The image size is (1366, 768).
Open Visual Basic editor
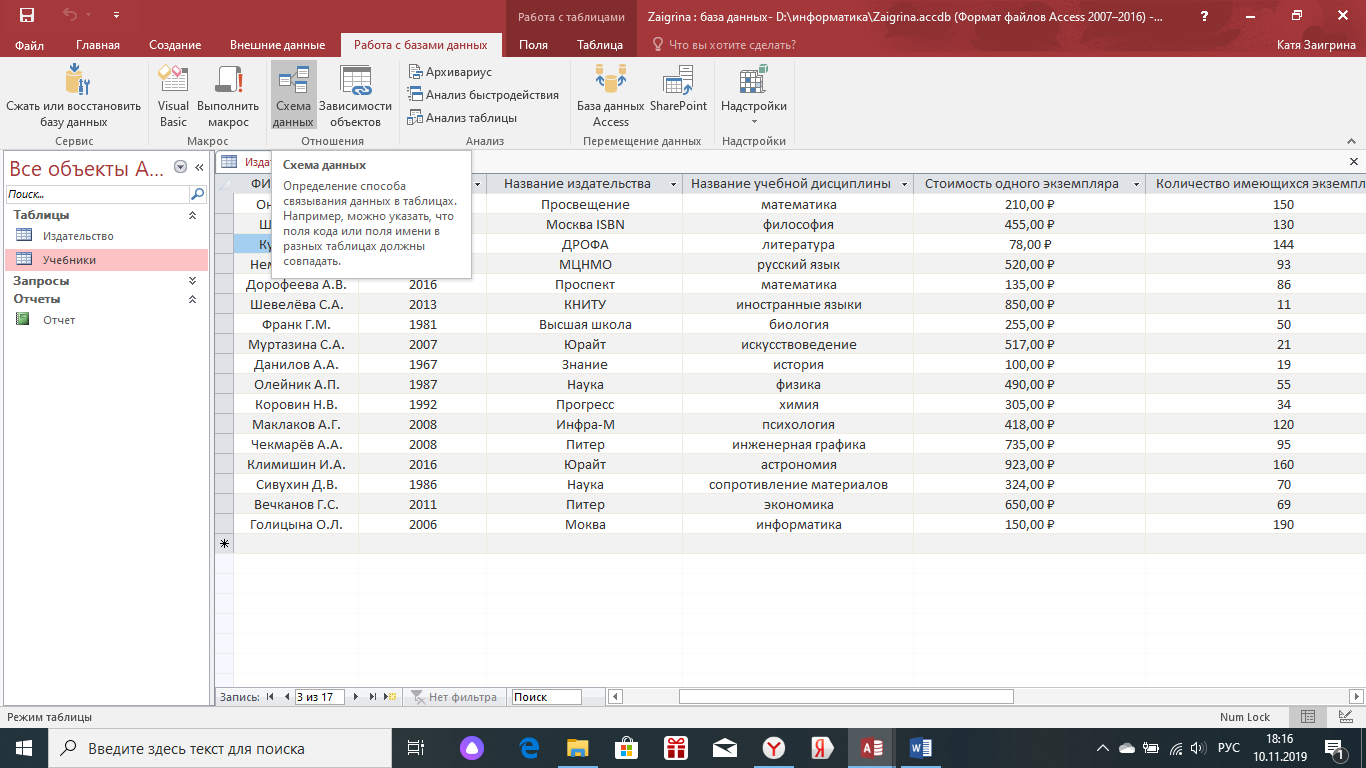[x=173, y=96]
